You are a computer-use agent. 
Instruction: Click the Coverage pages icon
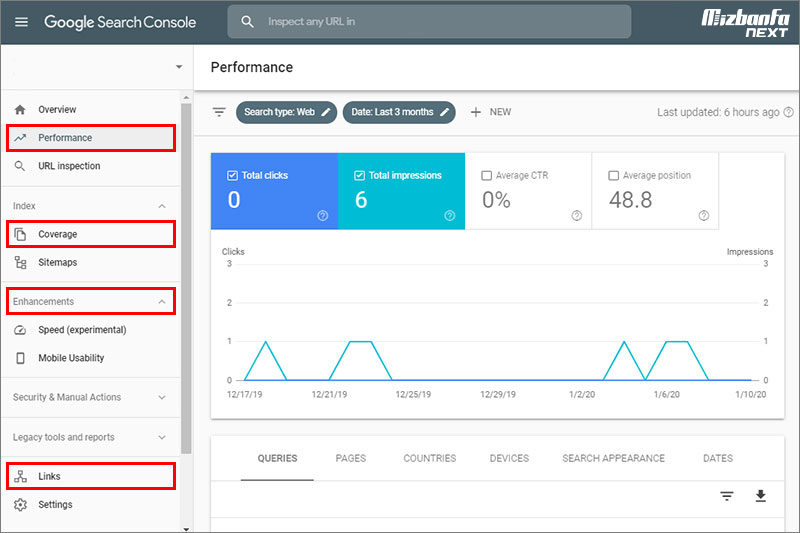click(20, 234)
